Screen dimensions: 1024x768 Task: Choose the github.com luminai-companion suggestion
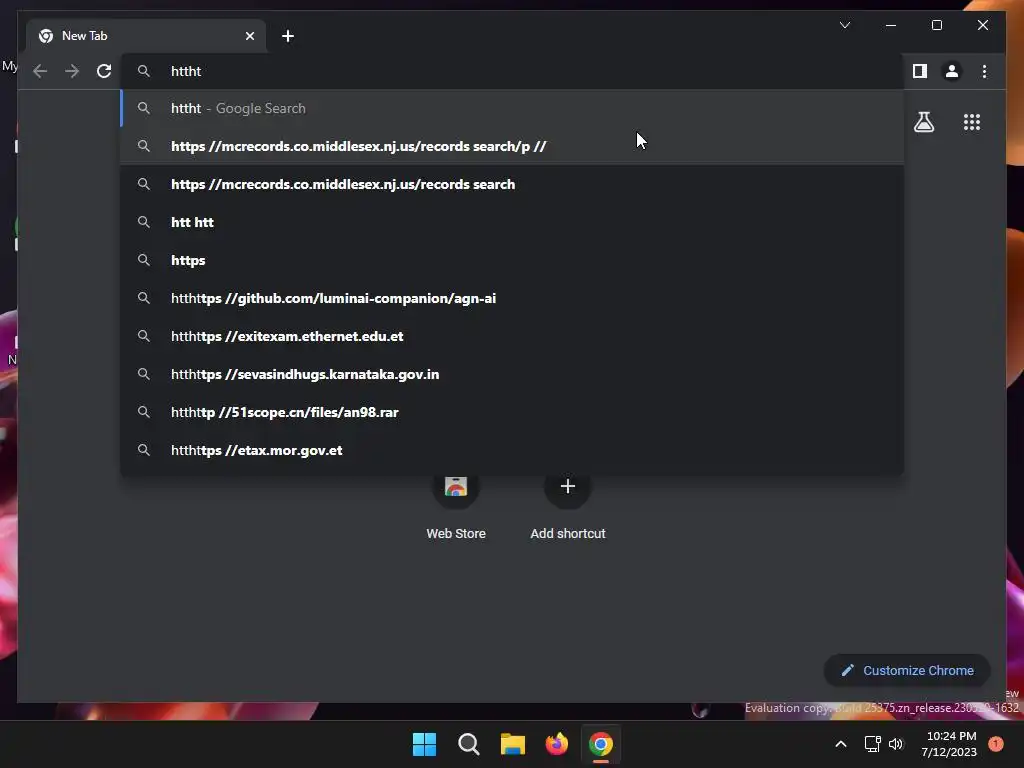[x=512, y=298]
